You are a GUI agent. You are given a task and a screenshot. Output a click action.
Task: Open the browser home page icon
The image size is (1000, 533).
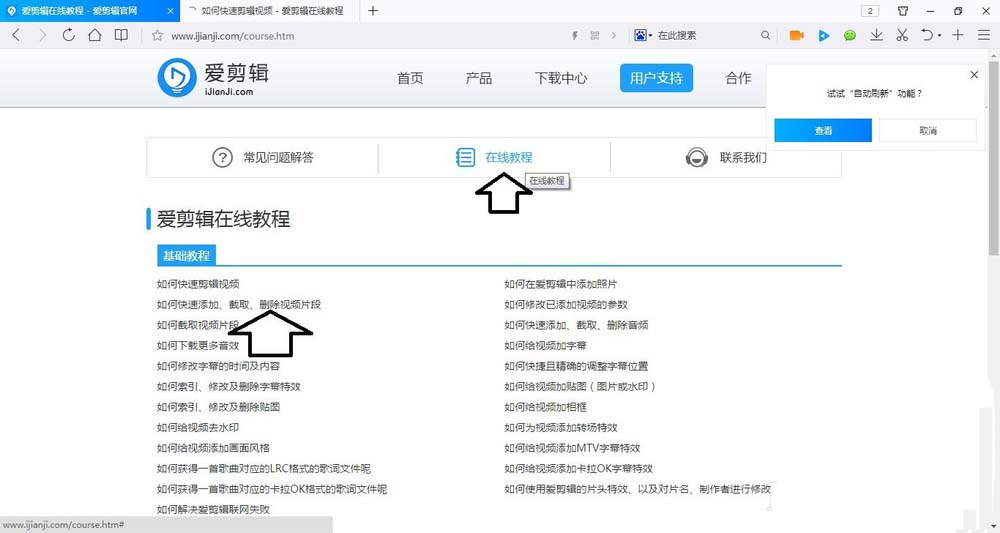(x=94, y=35)
